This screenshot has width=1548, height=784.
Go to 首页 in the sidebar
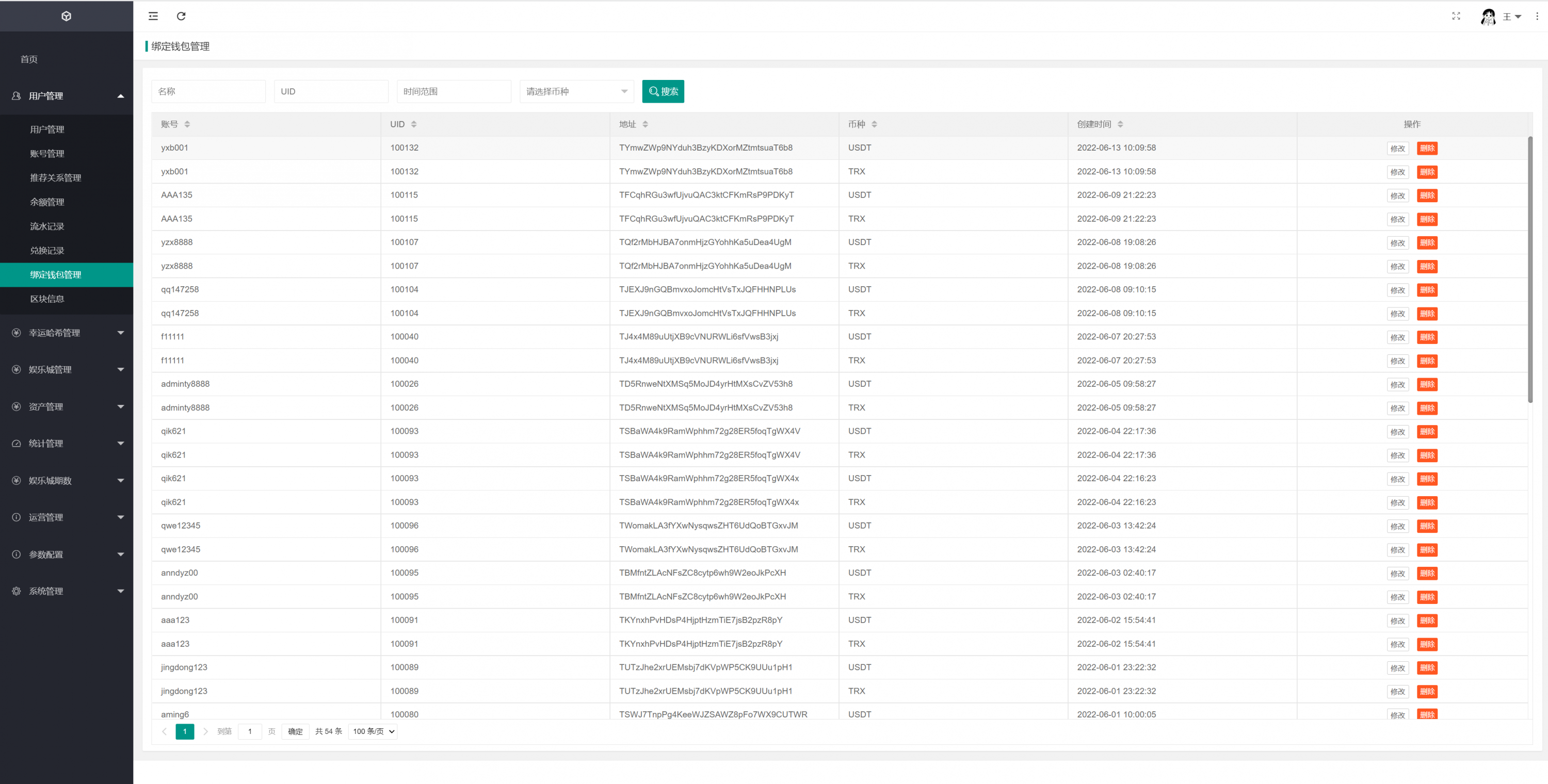pyautogui.click(x=29, y=59)
